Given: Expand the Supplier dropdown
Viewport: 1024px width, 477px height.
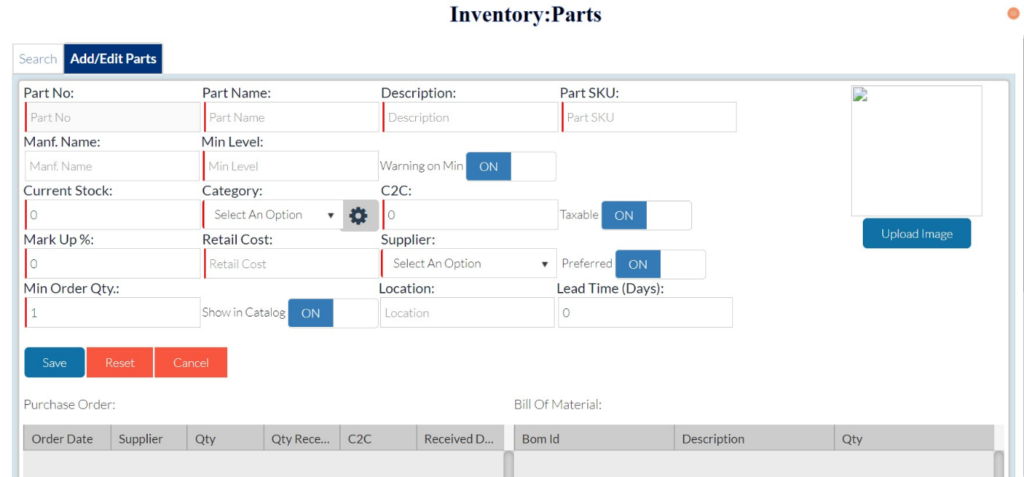Looking at the screenshot, I should [x=468, y=264].
